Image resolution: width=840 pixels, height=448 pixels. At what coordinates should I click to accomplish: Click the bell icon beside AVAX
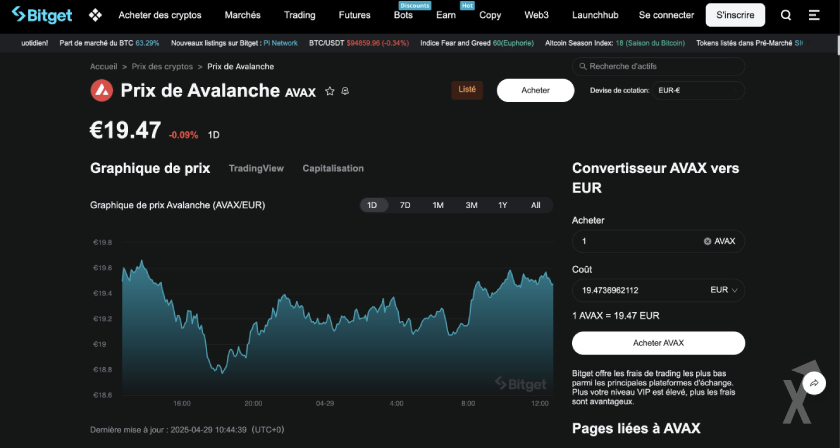click(x=344, y=91)
